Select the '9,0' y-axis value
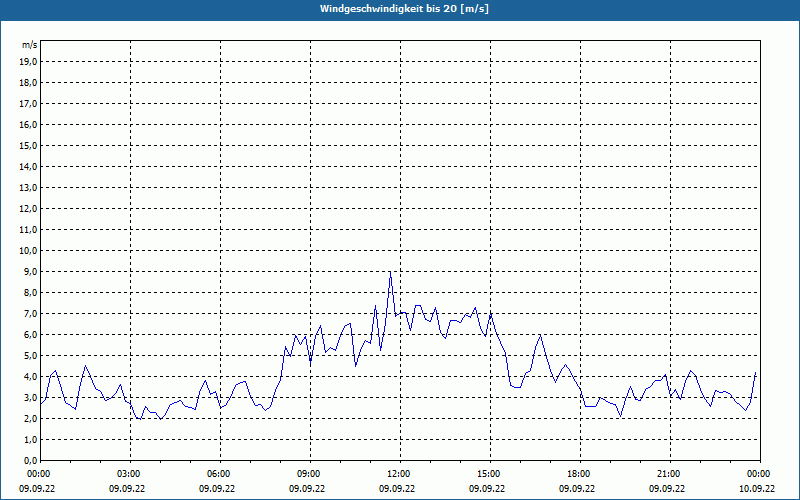This screenshot has width=800, height=500. point(31,271)
